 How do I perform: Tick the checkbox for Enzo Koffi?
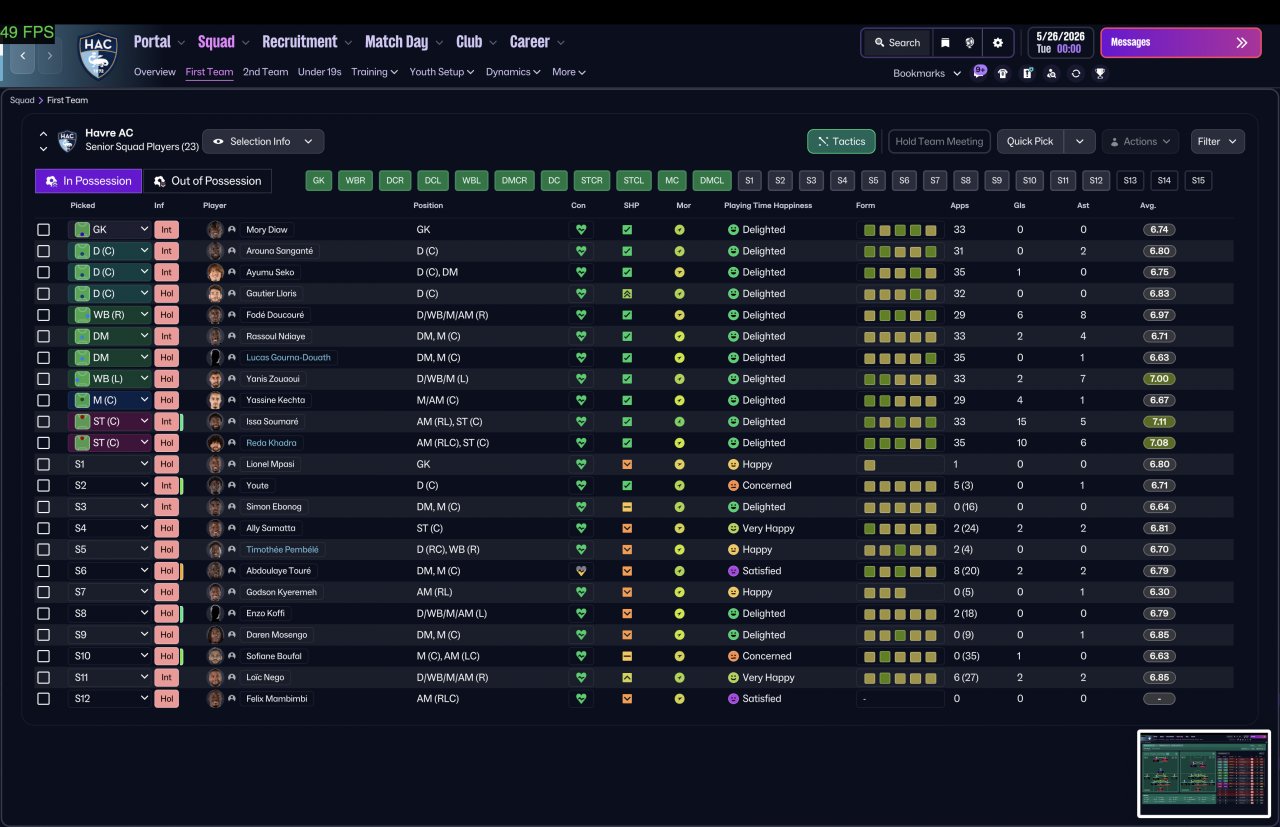coord(43,613)
